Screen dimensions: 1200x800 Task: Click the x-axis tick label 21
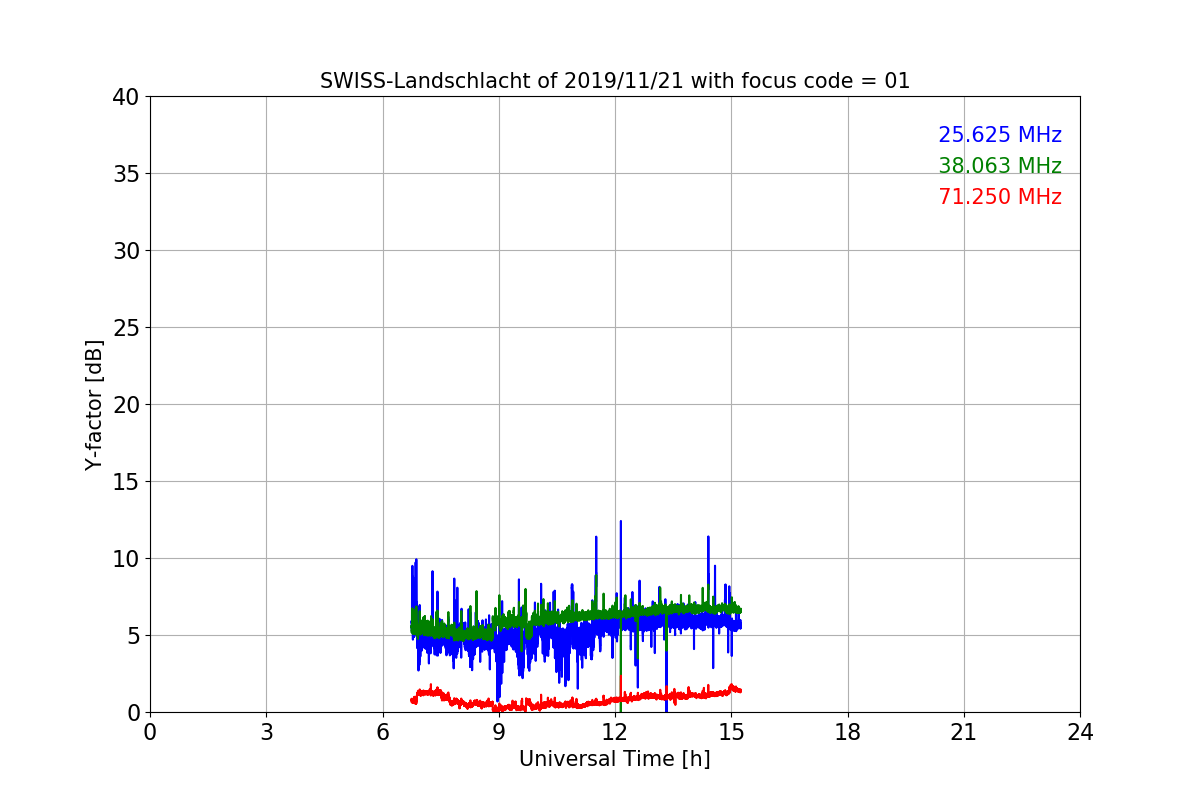pos(964,732)
